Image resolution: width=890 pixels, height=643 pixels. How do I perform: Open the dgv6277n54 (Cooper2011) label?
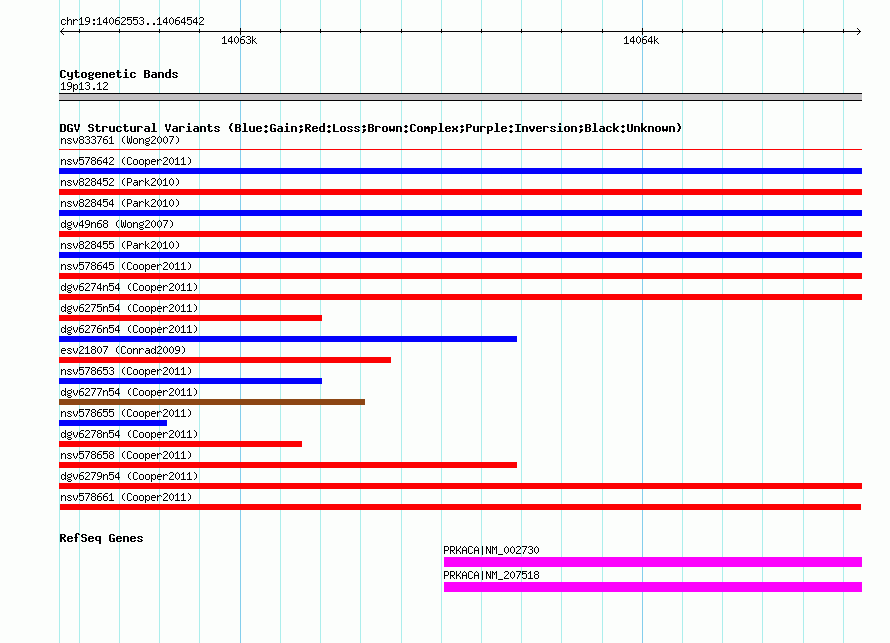[129, 392]
